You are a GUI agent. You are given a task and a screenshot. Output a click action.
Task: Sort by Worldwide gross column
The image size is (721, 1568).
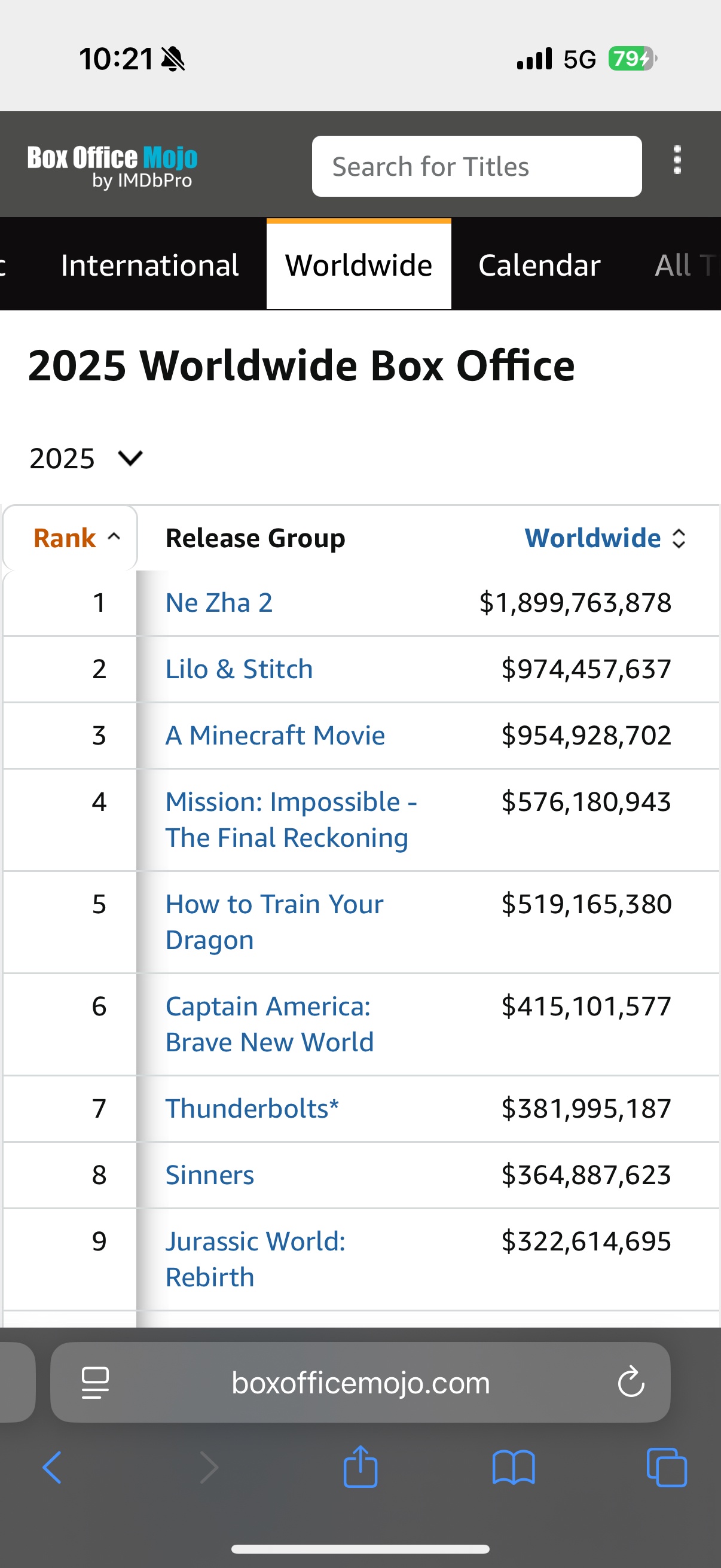pos(606,538)
